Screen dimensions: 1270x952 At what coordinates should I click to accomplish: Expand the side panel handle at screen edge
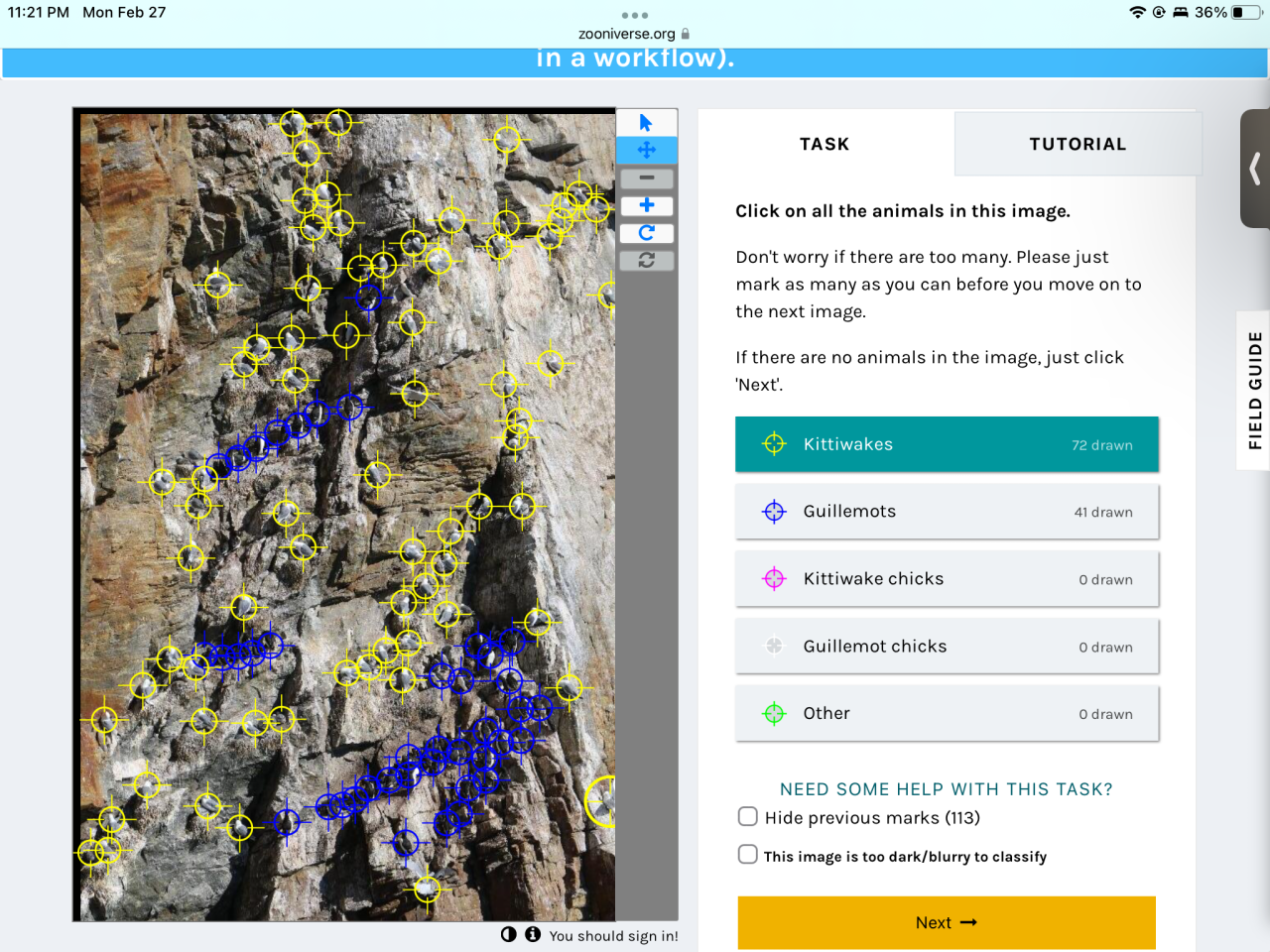(1255, 169)
